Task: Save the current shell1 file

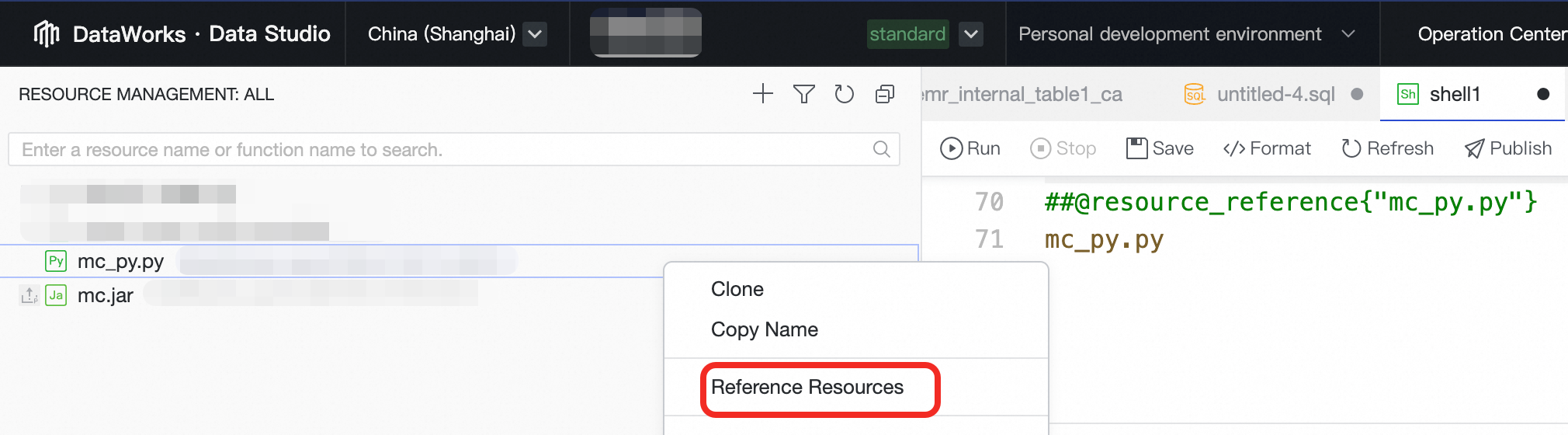Action: [x=1160, y=148]
